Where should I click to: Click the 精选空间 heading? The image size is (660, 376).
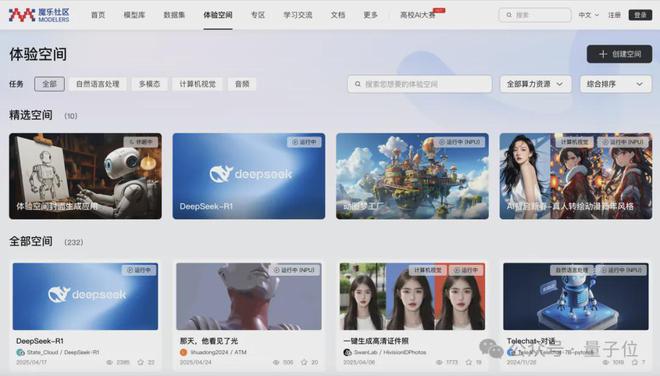pyautogui.click(x=31, y=115)
